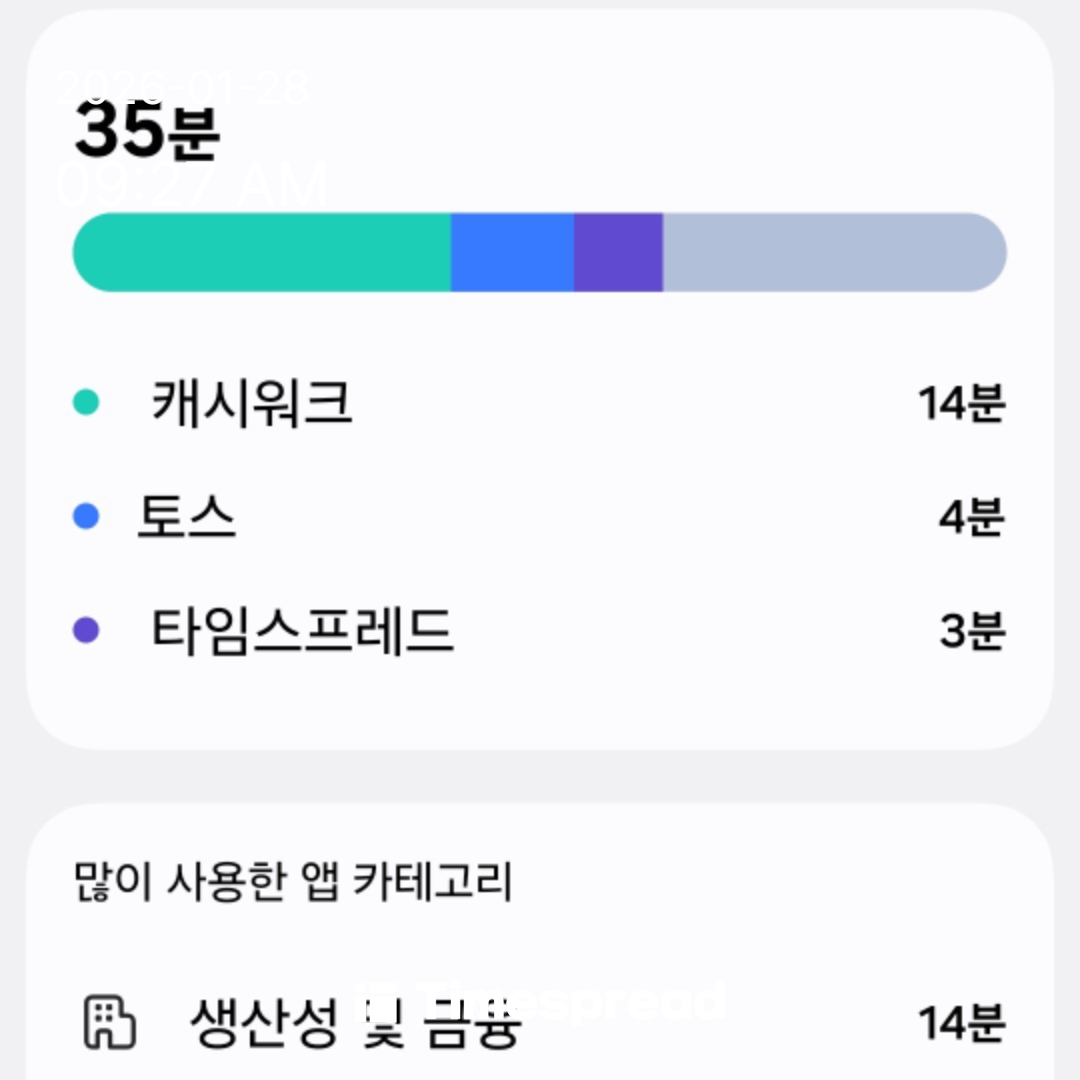Tap the 14분 duration of the productivity category
Image resolution: width=1080 pixels, height=1080 pixels.
click(x=961, y=1023)
